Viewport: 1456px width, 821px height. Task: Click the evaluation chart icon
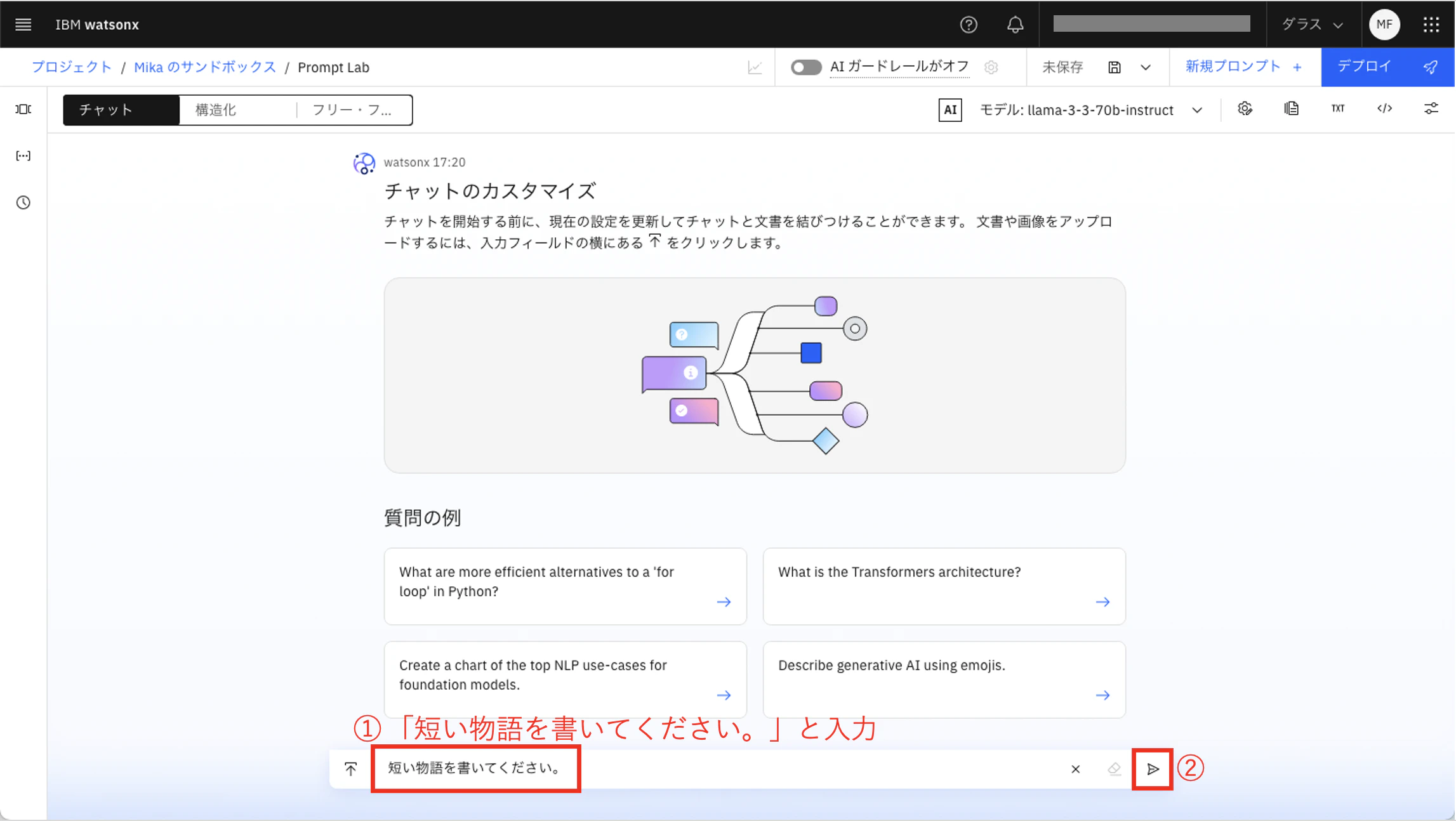pyautogui.click(x=754, y=67)
